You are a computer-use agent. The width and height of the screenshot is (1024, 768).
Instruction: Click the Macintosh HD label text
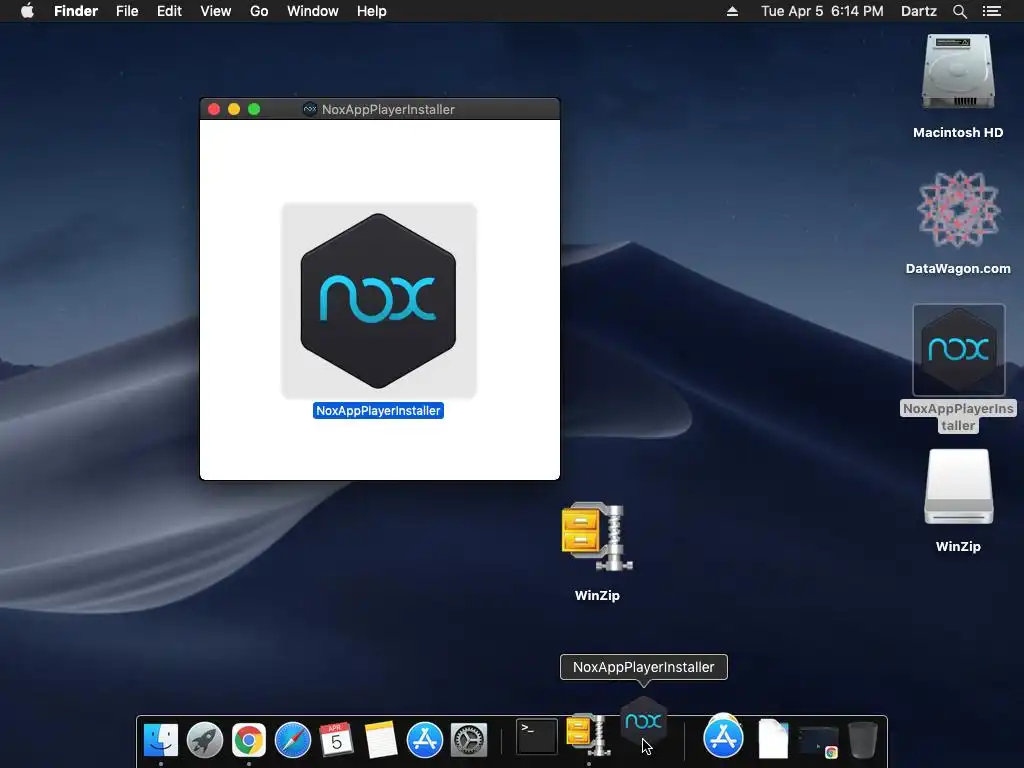[958, 133]
